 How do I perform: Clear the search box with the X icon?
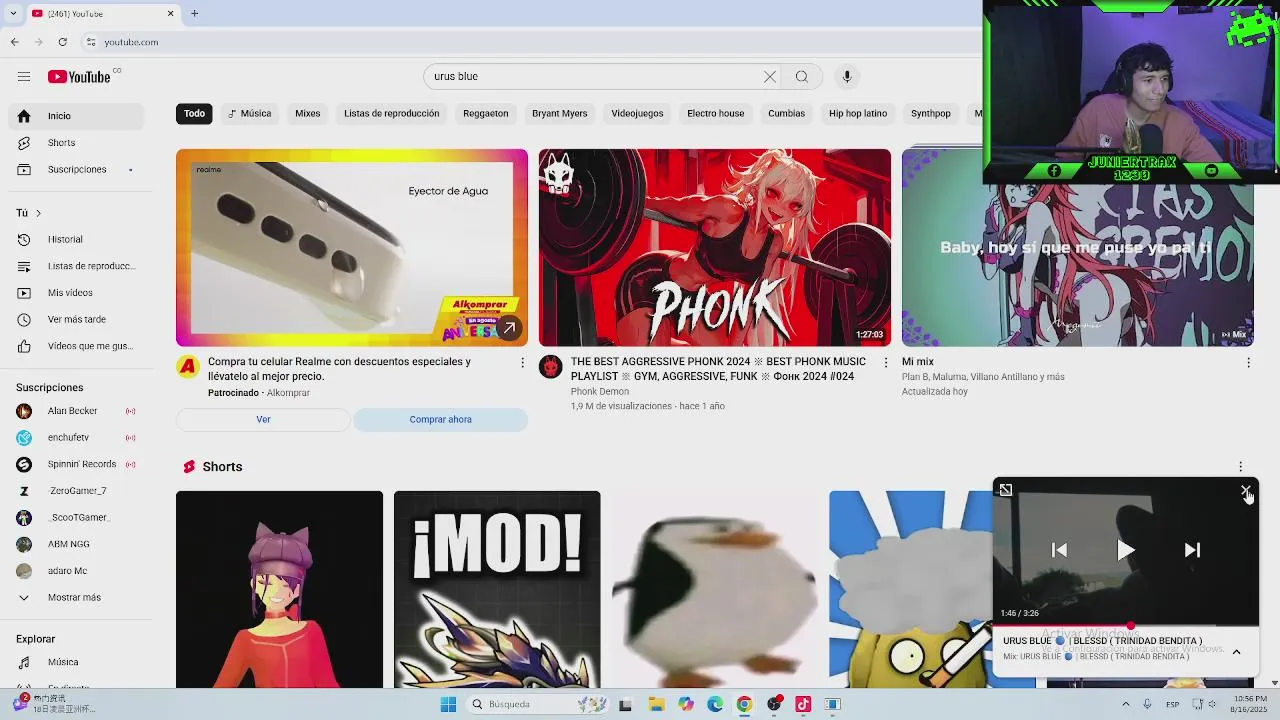tap(770, 77)
